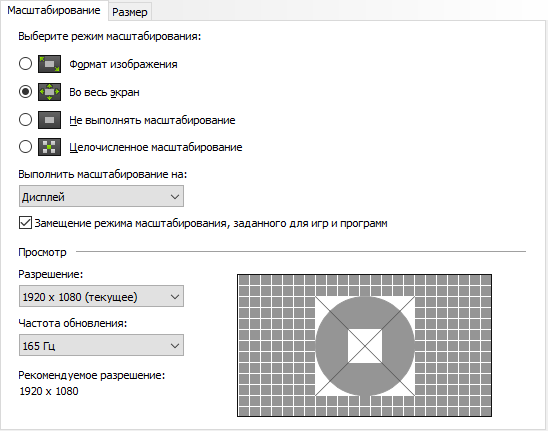This screenshot has height=431, width=548.
Task: Click the integer scaling checkered icon
Action: pos(49,147)
